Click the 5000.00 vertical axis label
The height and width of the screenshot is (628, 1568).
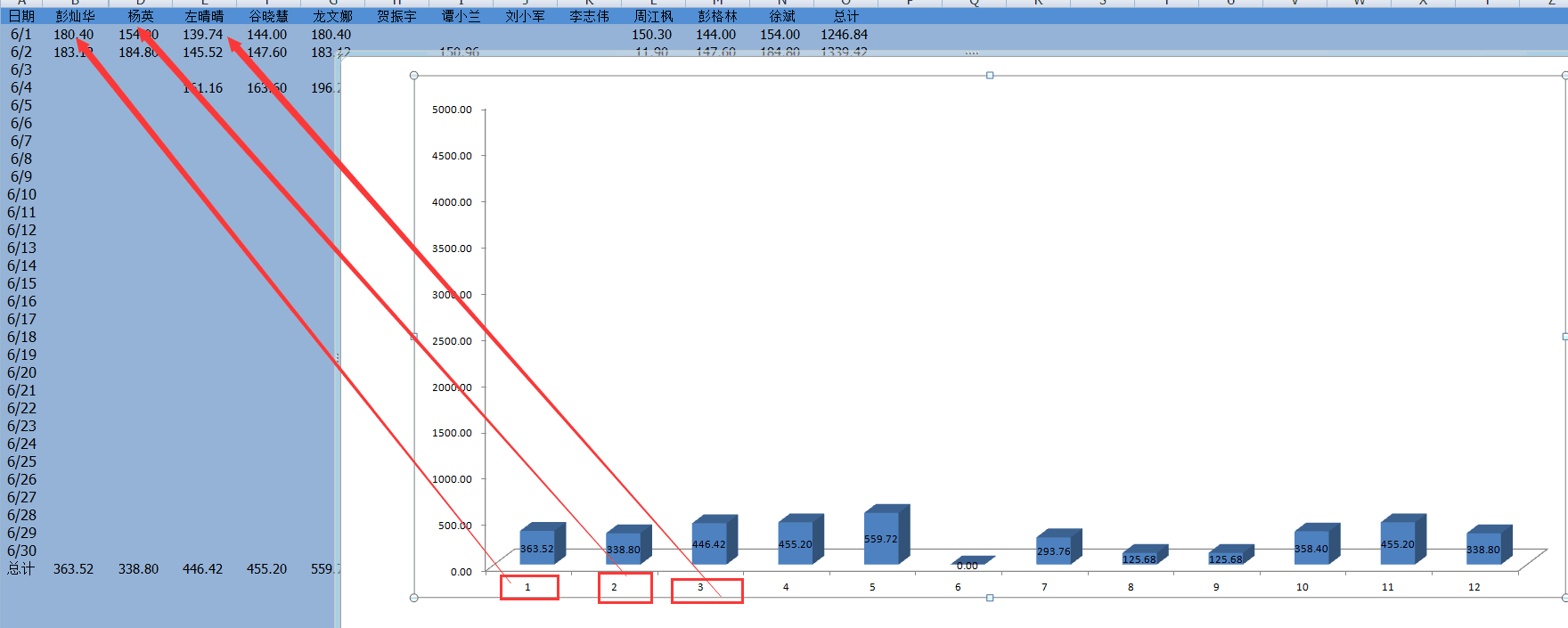[452, 110]
